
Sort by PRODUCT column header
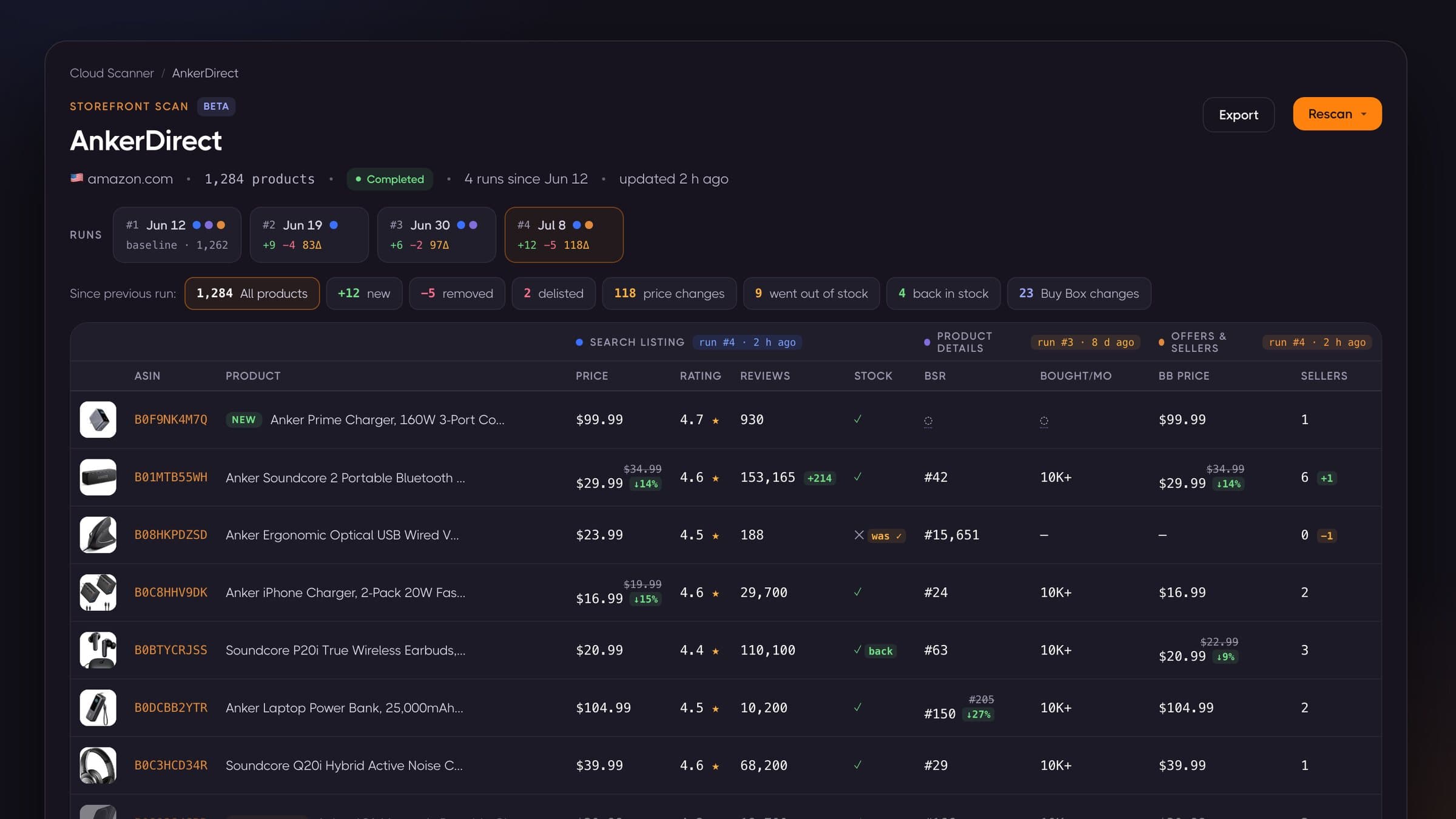point(253,376)
